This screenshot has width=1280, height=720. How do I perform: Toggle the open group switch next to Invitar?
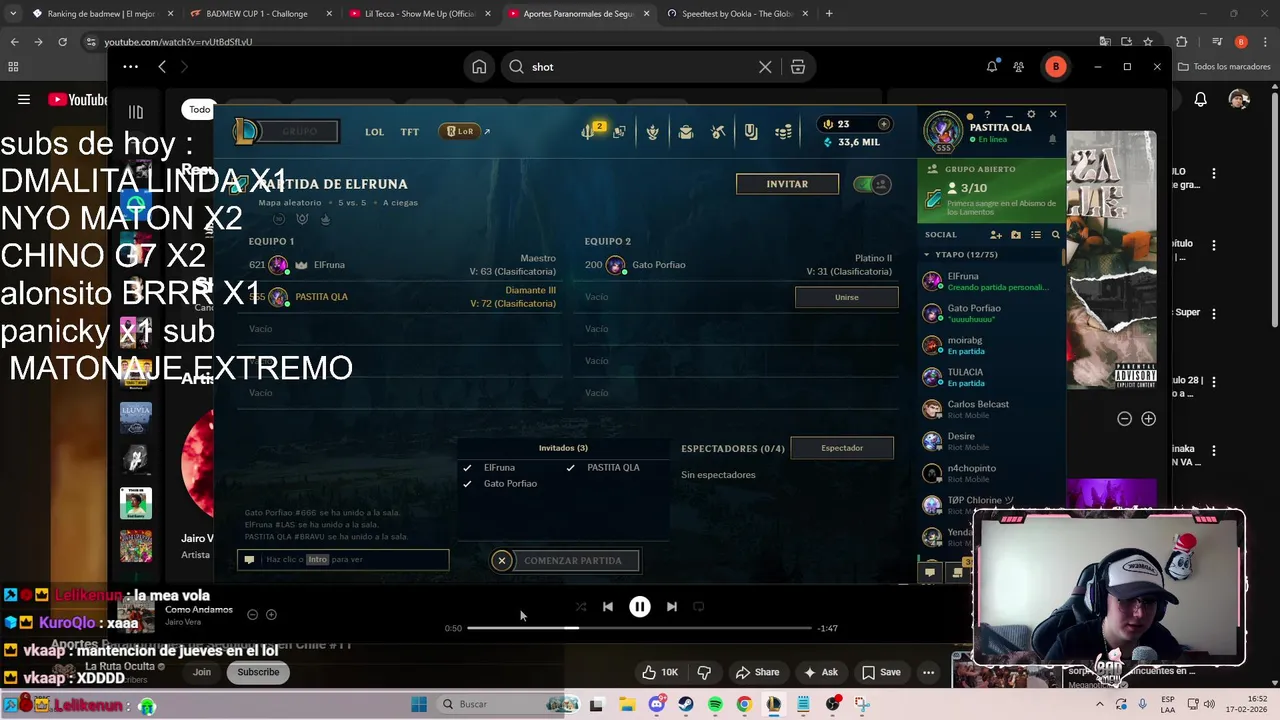click(x=873, y=184)
